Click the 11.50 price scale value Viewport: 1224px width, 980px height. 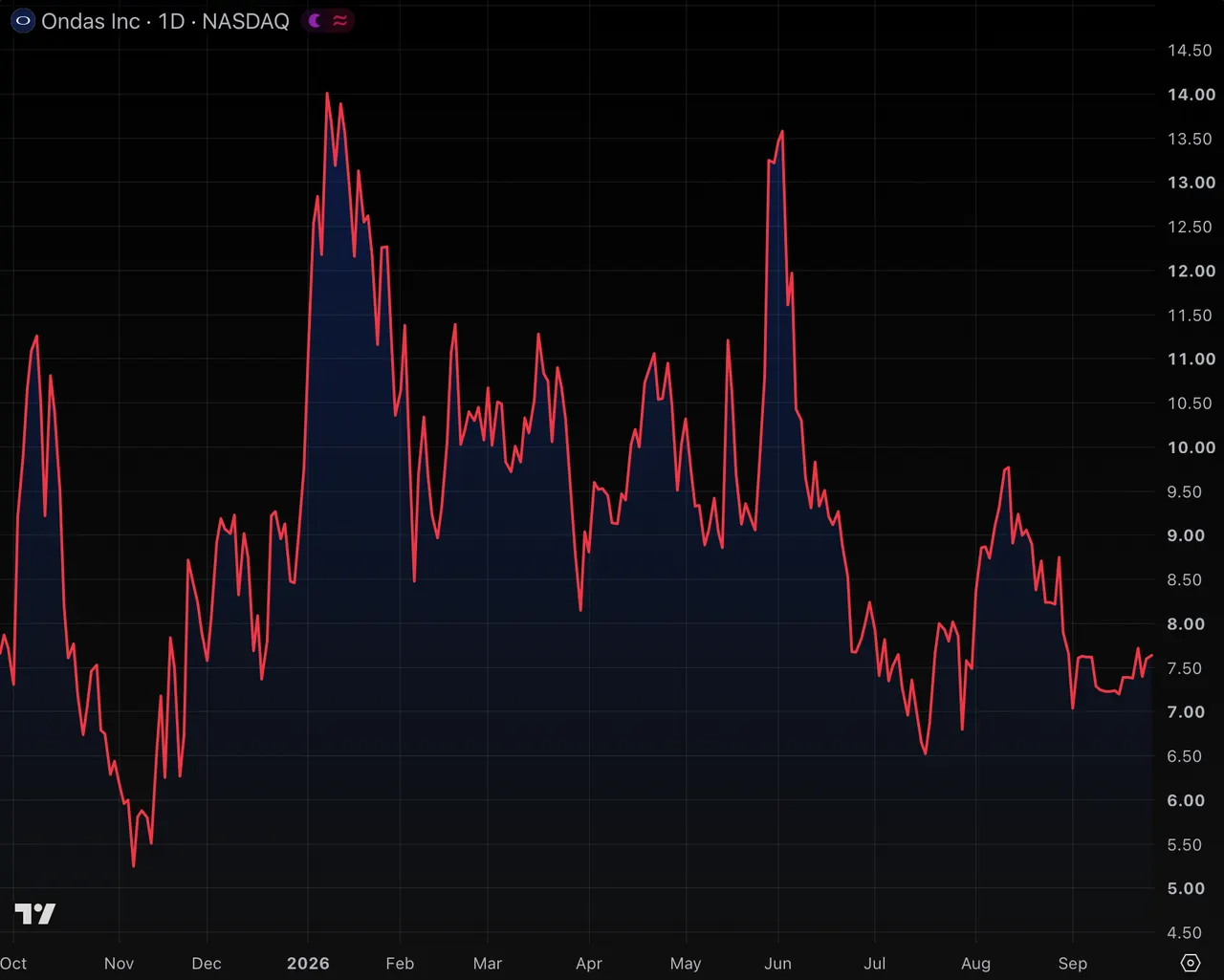click(x=1190, y=316)
